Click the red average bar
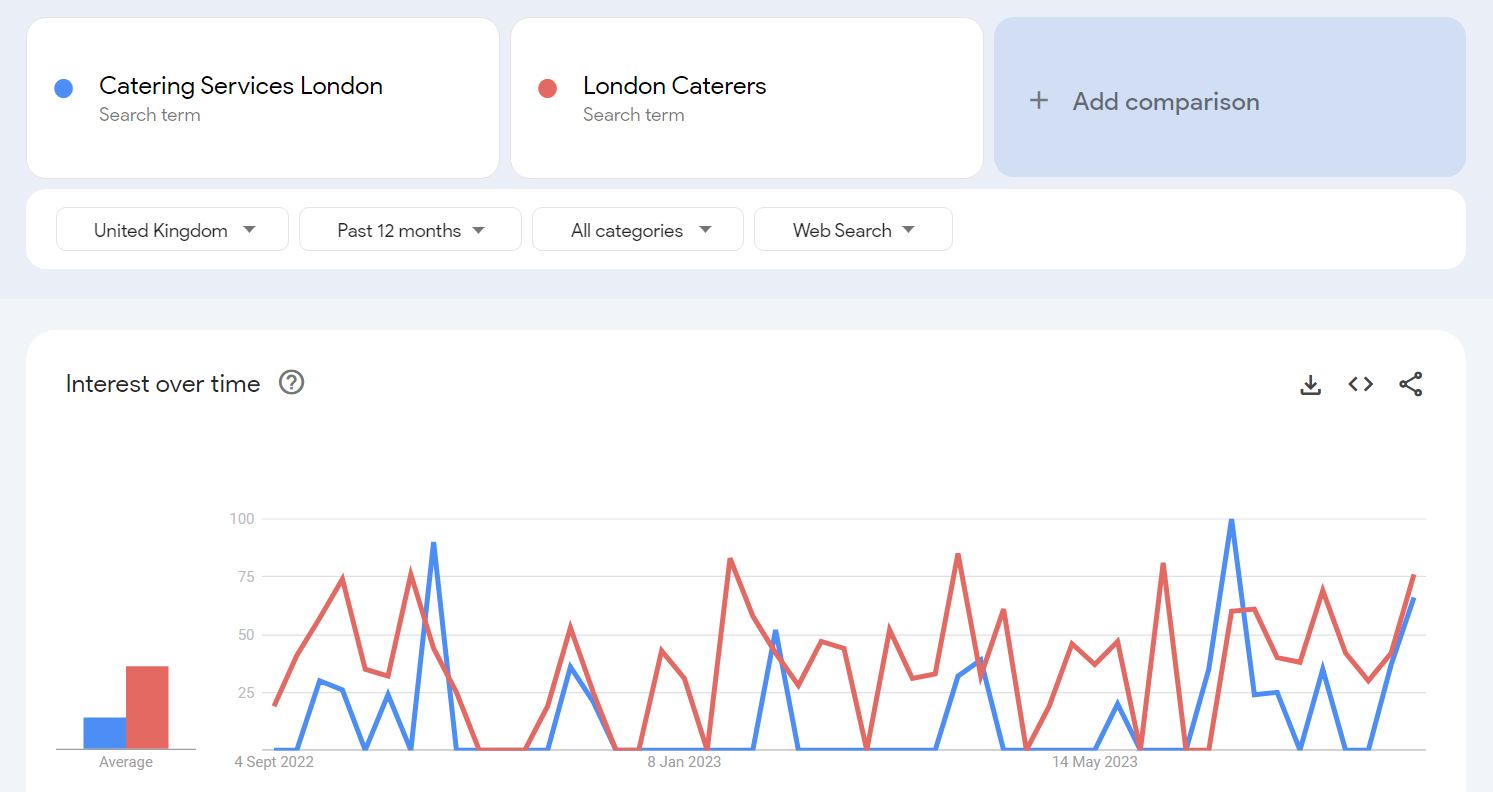1493x792 pixels. 147,707
